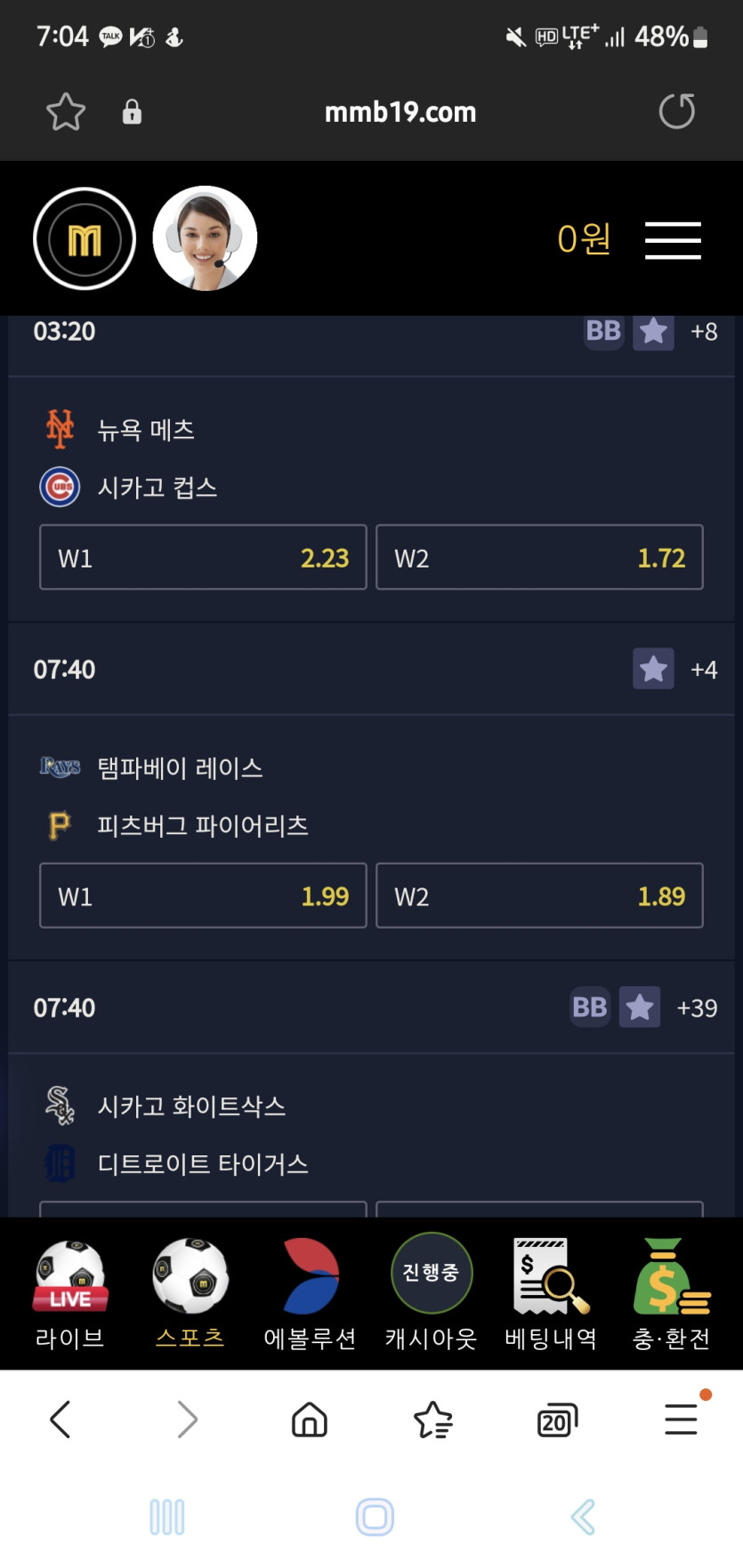The width and height of the screenshot is (743, 1568).
Task: Bet W1 at 2.23 odds
Action: coord(203,558)
